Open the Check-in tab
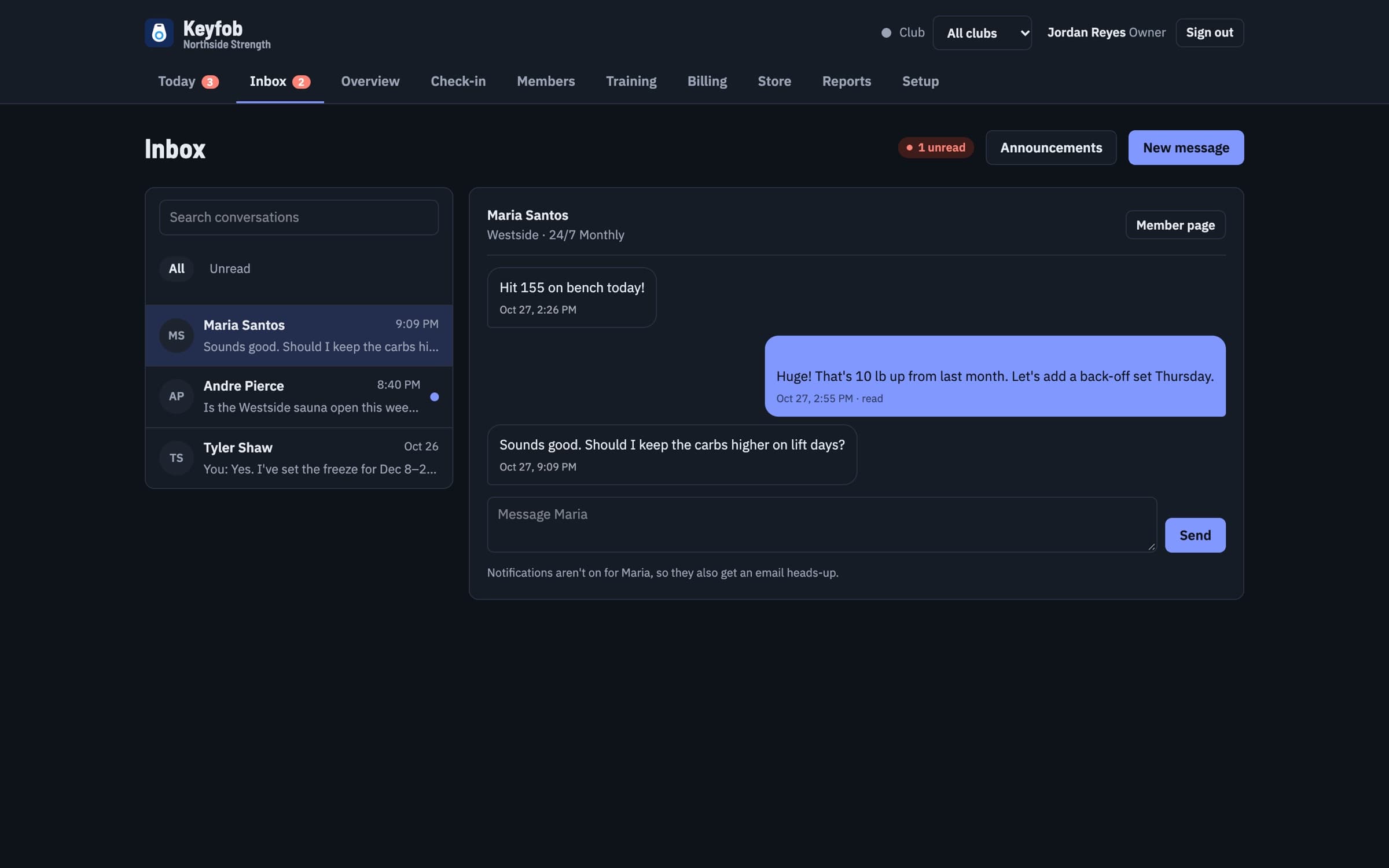The height and width of the screenshot is (868, 1389). [x=458, y=82]
